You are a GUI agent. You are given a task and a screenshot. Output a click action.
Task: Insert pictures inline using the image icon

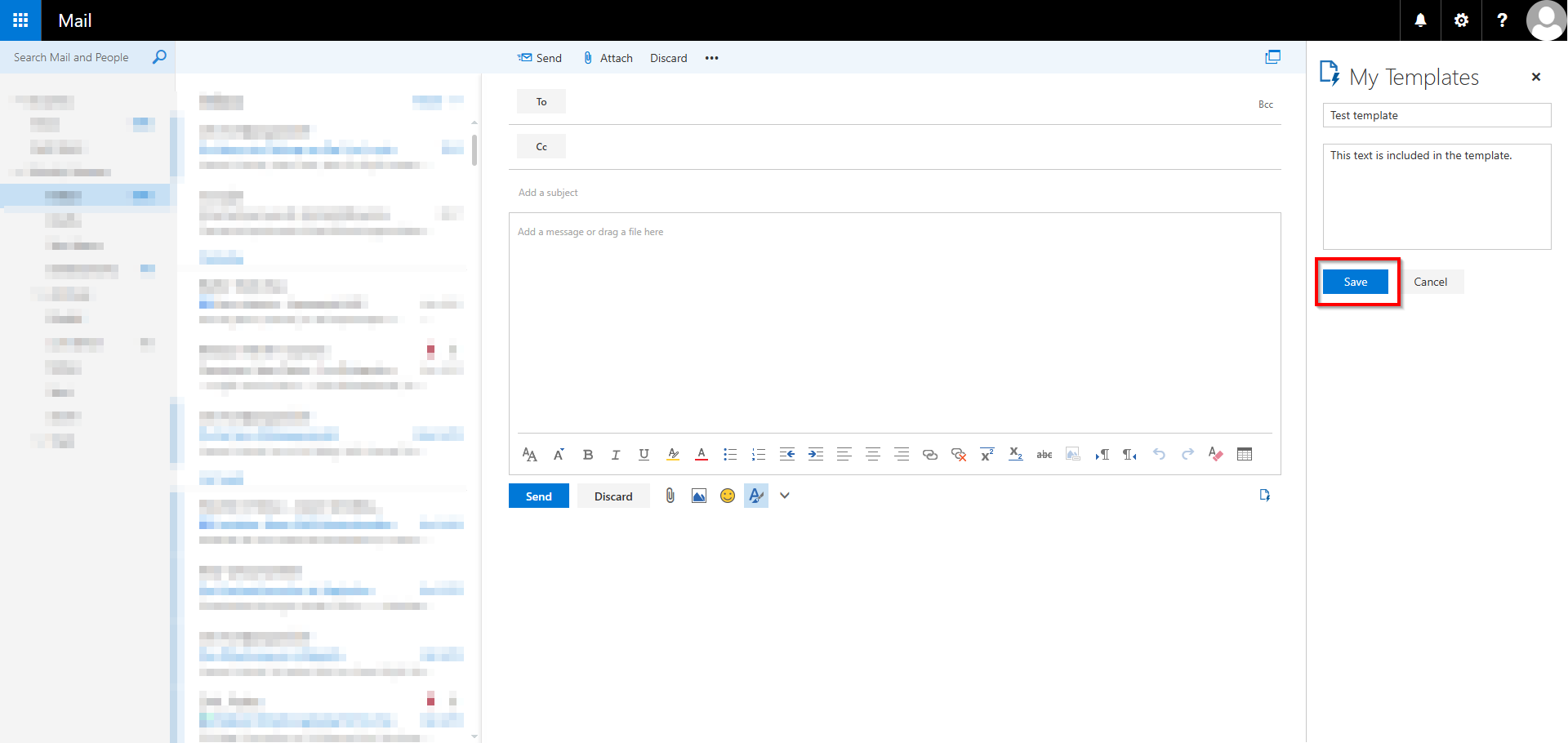pyautogui.click(x=1072, y=454)
